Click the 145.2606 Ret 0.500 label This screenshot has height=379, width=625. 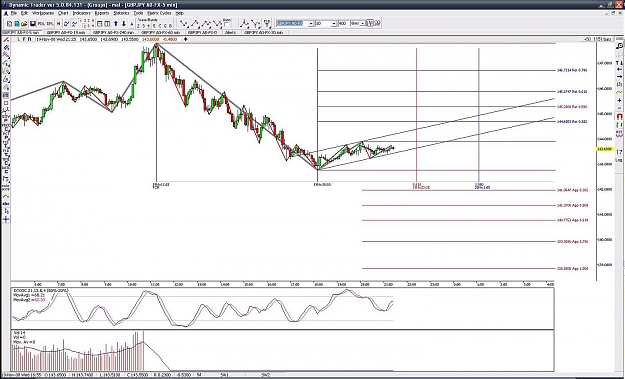click(572, 107)
